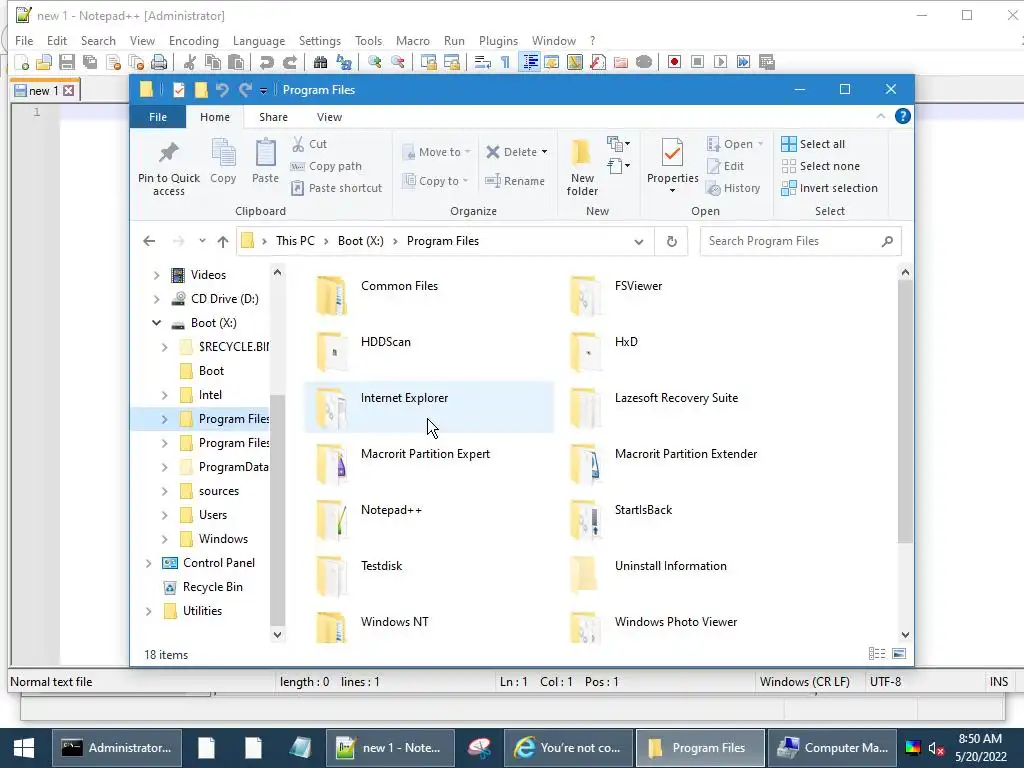1024x768 pixels.
Task: Close the new 1 tab in Notepad++
Action: pyautogui.click(x=69, y=91)
